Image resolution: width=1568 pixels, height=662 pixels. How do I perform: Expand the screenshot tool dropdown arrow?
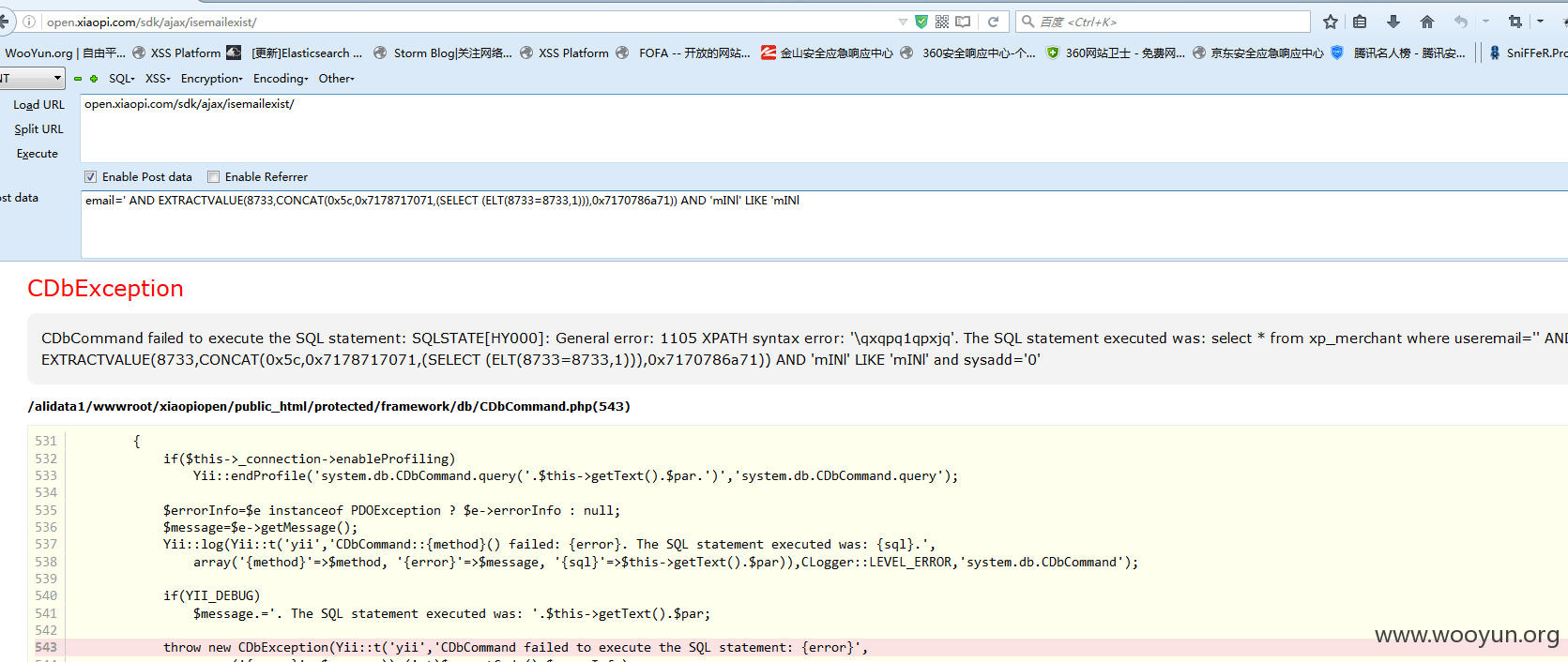point(1540,21)
